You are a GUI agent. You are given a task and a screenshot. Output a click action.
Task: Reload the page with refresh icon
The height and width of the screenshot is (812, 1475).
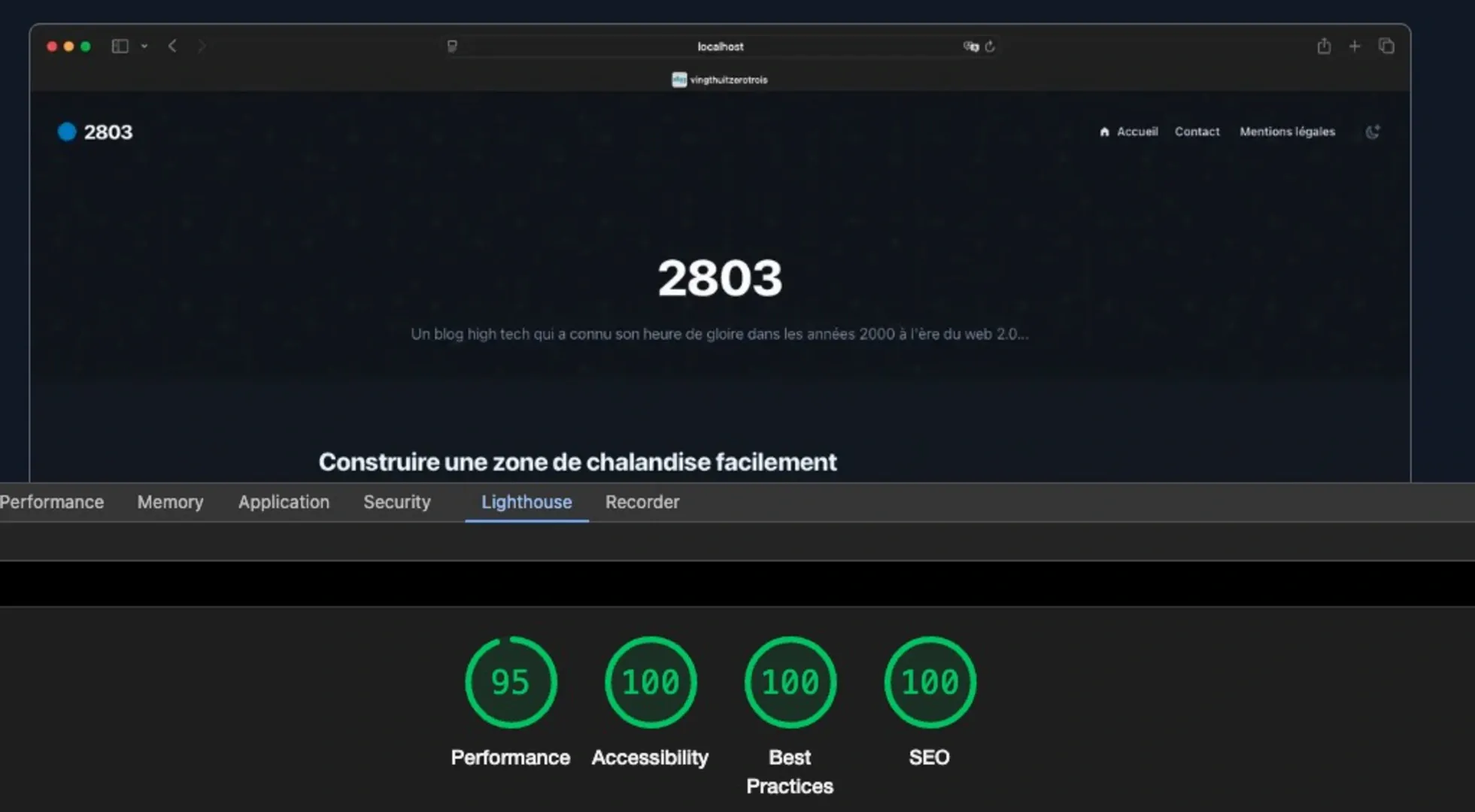pyautogui.click(x=990, y=46)
